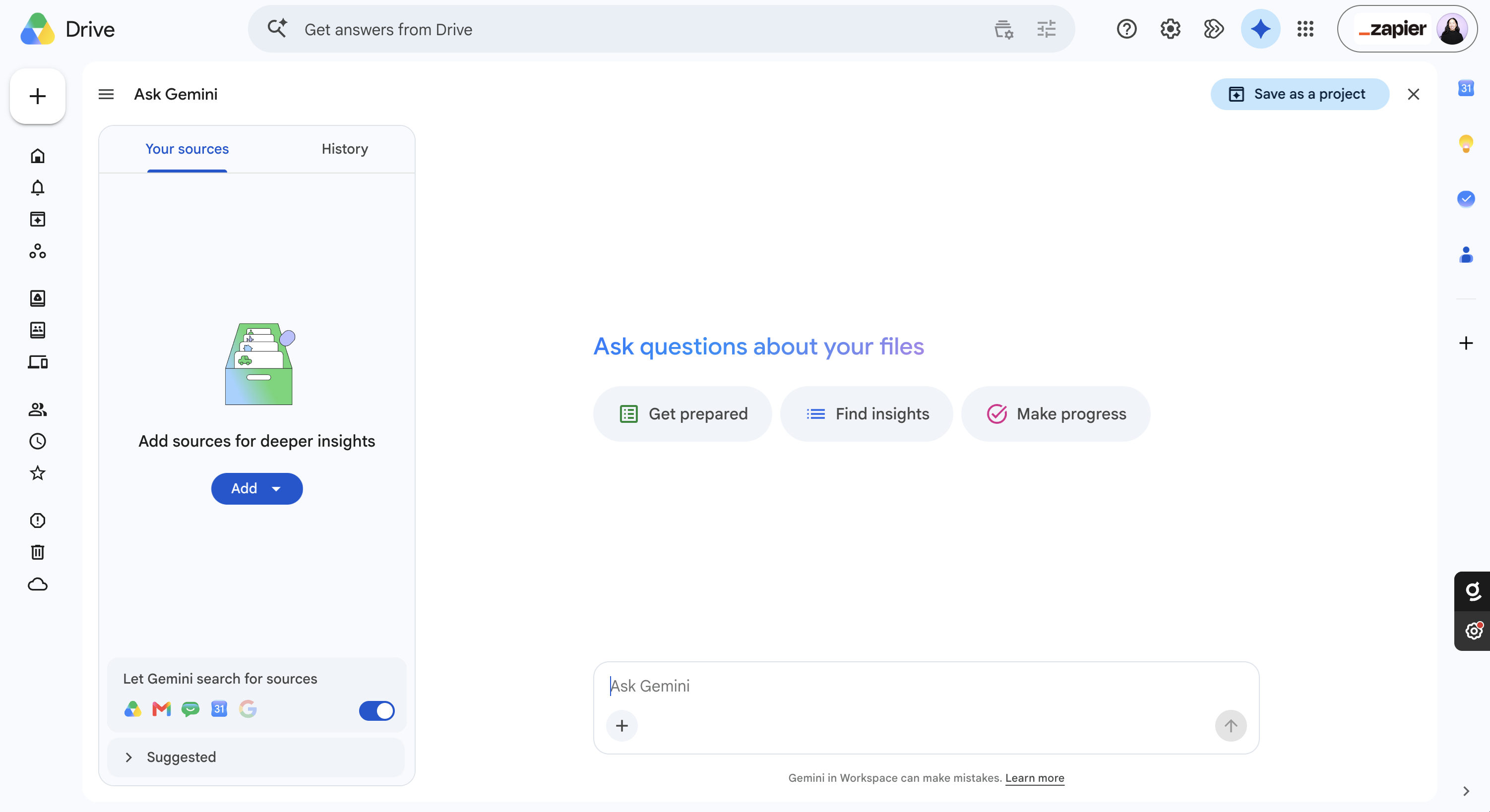Click the gear extension icon with red dot
Viewport: 1490px width, 812px height.
1473,631
